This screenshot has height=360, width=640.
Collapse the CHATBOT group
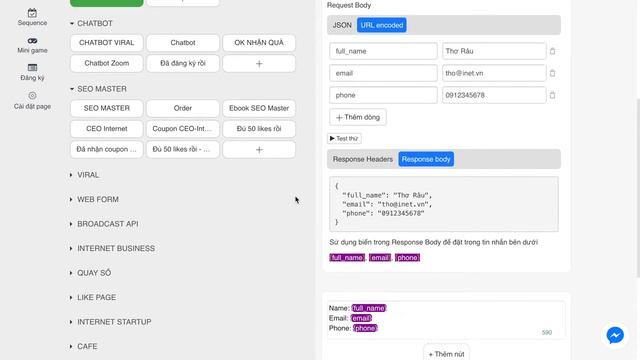[72, 24]
